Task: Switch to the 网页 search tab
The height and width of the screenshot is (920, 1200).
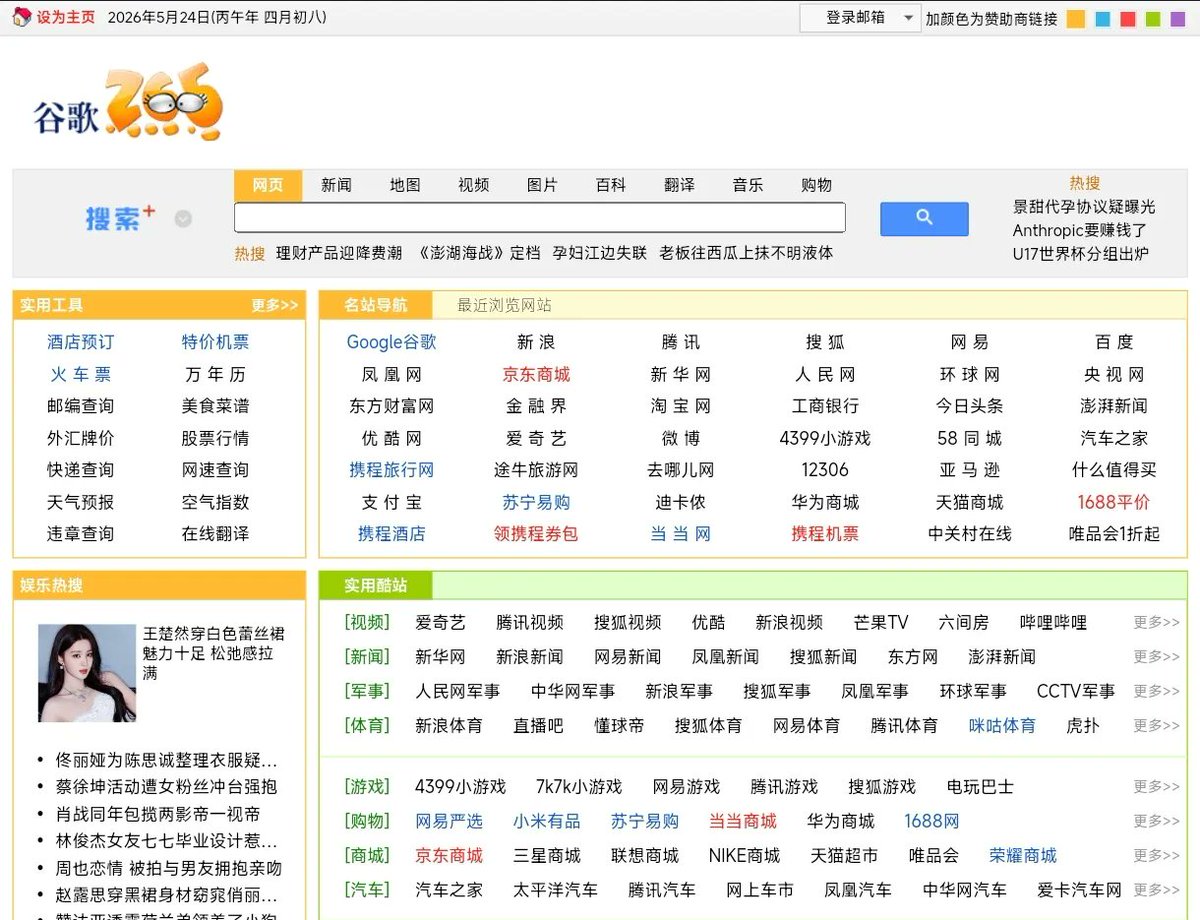Action: coord(268,185)
